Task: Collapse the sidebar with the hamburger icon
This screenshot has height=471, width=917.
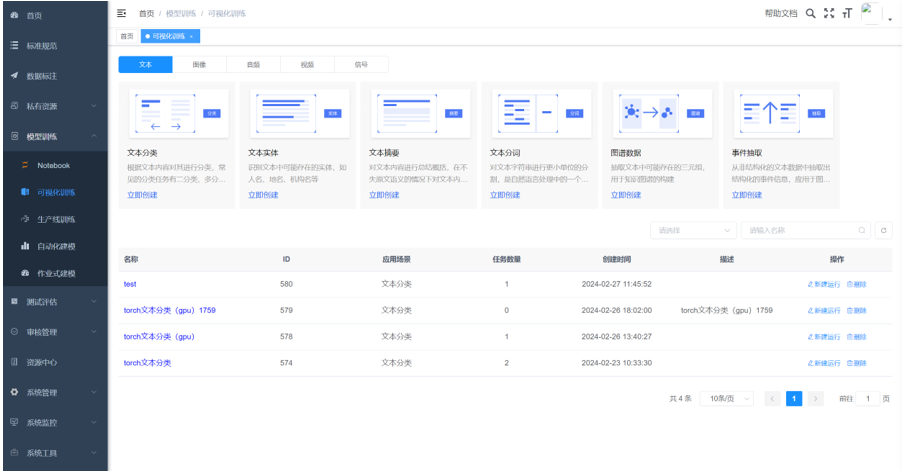Action: tap(121, 13)
